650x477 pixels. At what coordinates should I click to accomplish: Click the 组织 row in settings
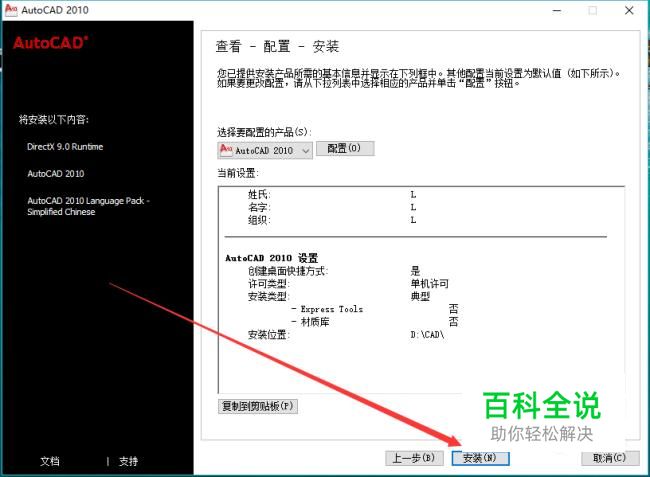pos(332,220)
